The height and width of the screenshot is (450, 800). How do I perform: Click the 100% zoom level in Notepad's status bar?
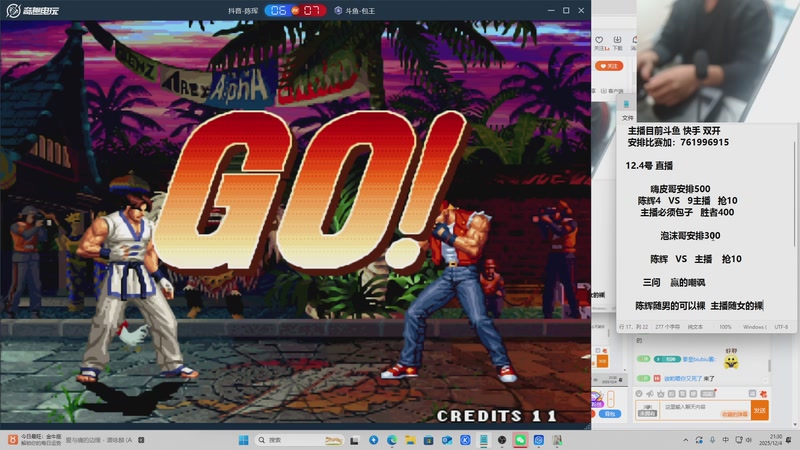click(725, 327)
